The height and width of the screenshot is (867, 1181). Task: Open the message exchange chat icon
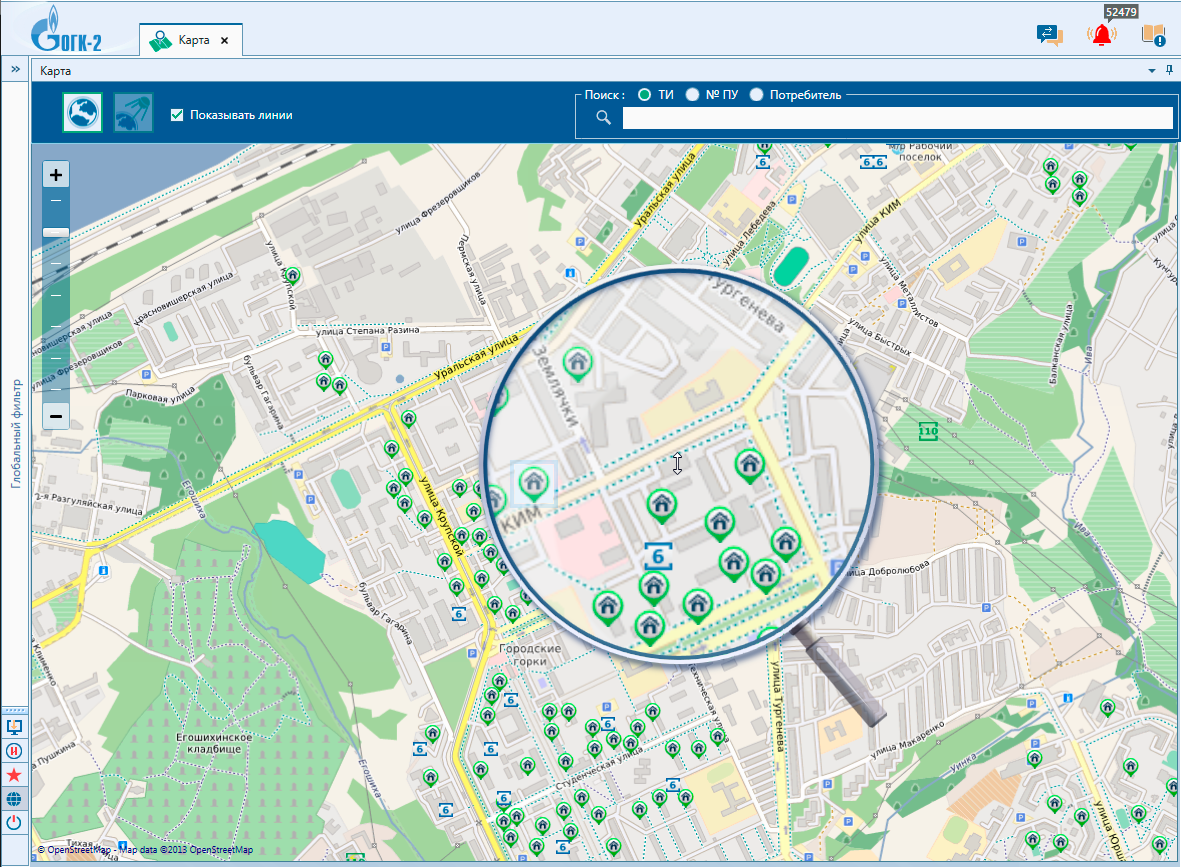pos(1049,35)
